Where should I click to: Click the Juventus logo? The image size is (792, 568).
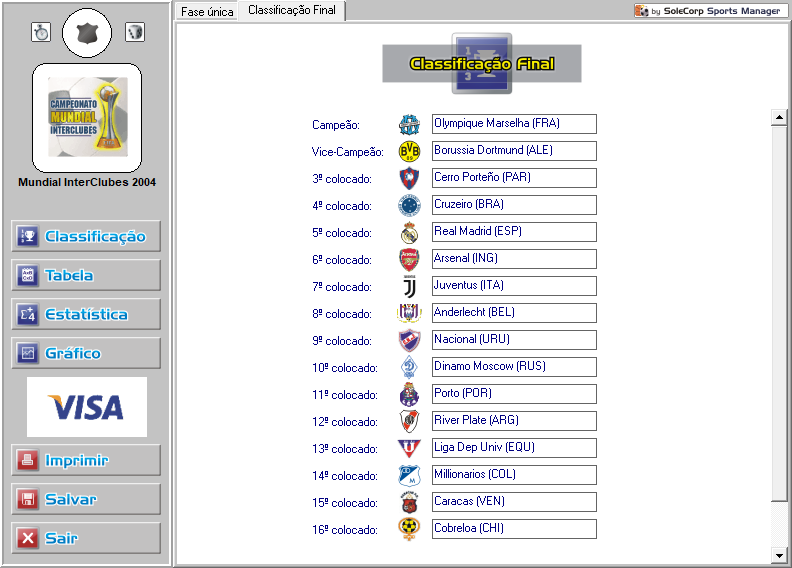tap(409, 287)
